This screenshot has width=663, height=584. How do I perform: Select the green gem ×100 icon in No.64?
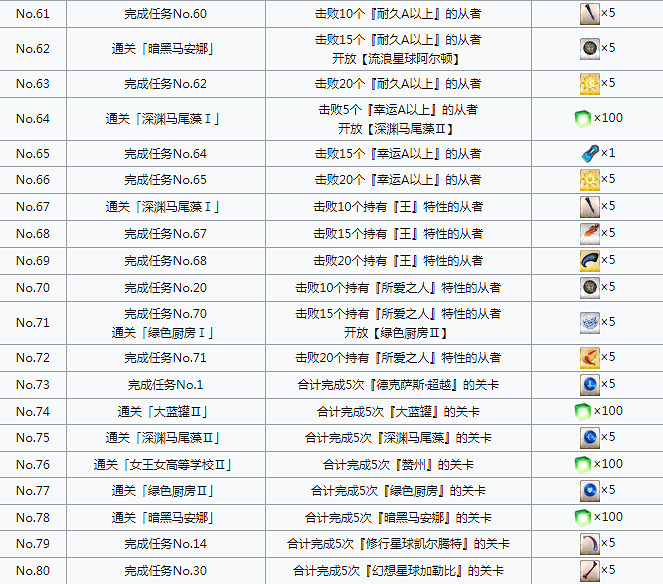(584, 118)
